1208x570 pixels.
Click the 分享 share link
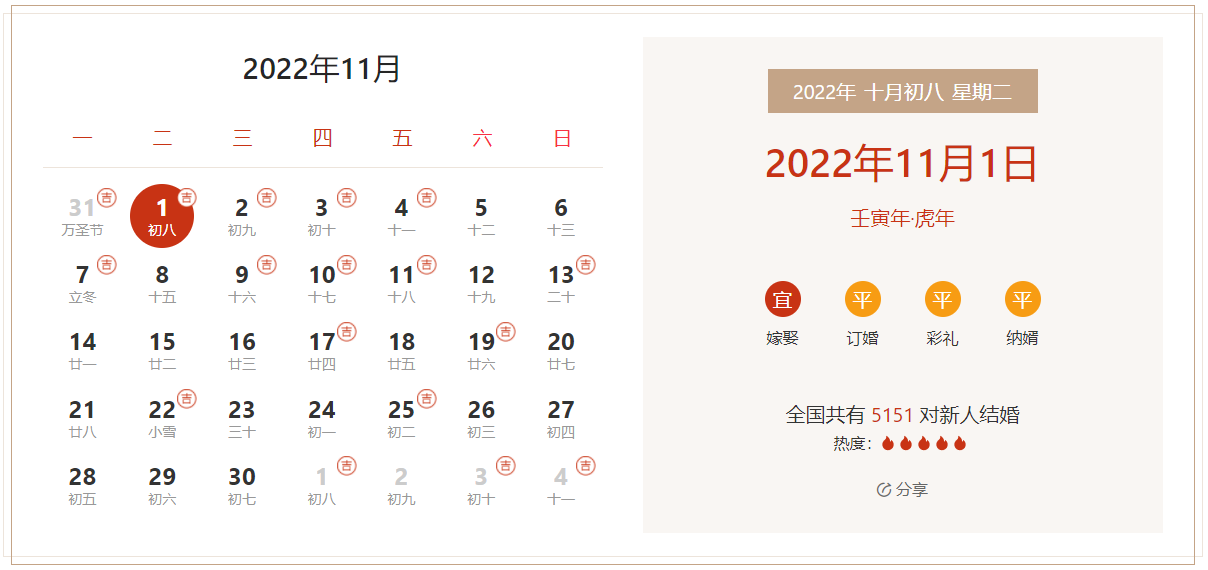[x=902, y=489]
